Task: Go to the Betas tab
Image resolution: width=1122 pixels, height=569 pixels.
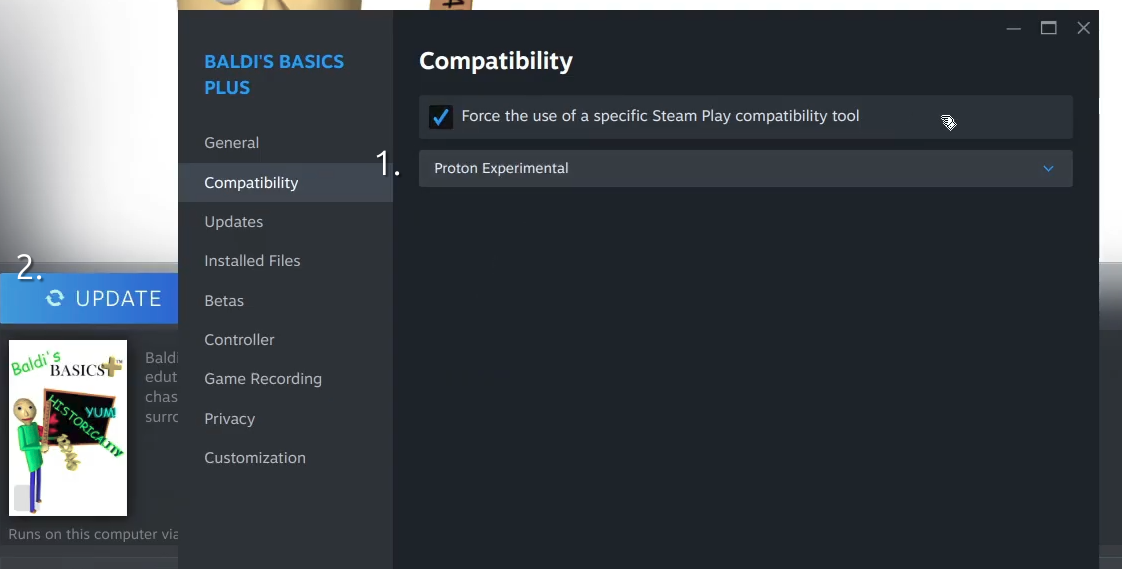Action: pos(224,301)
